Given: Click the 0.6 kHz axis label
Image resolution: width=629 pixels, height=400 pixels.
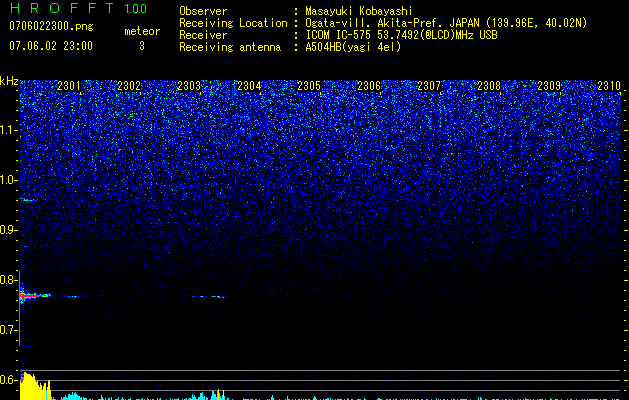Looking at the screenshot, I should click(9, 380).
